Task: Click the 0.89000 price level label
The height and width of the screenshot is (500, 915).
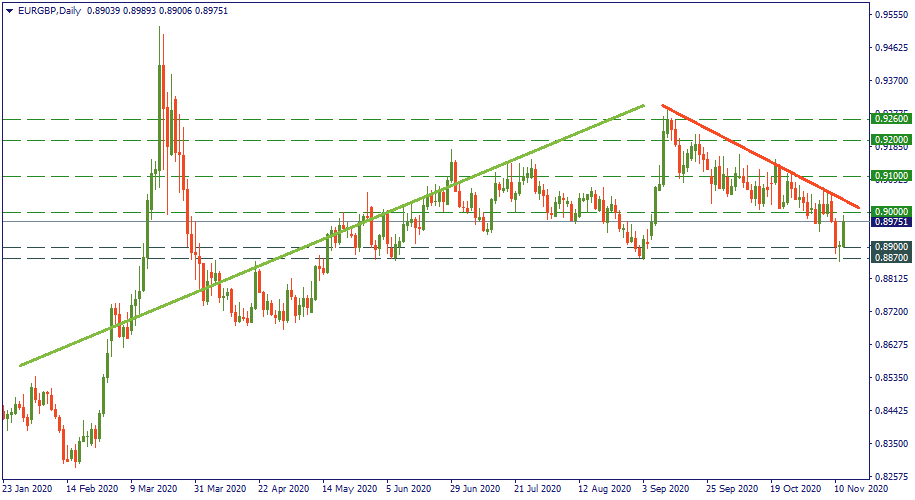Action: [888, 247]
